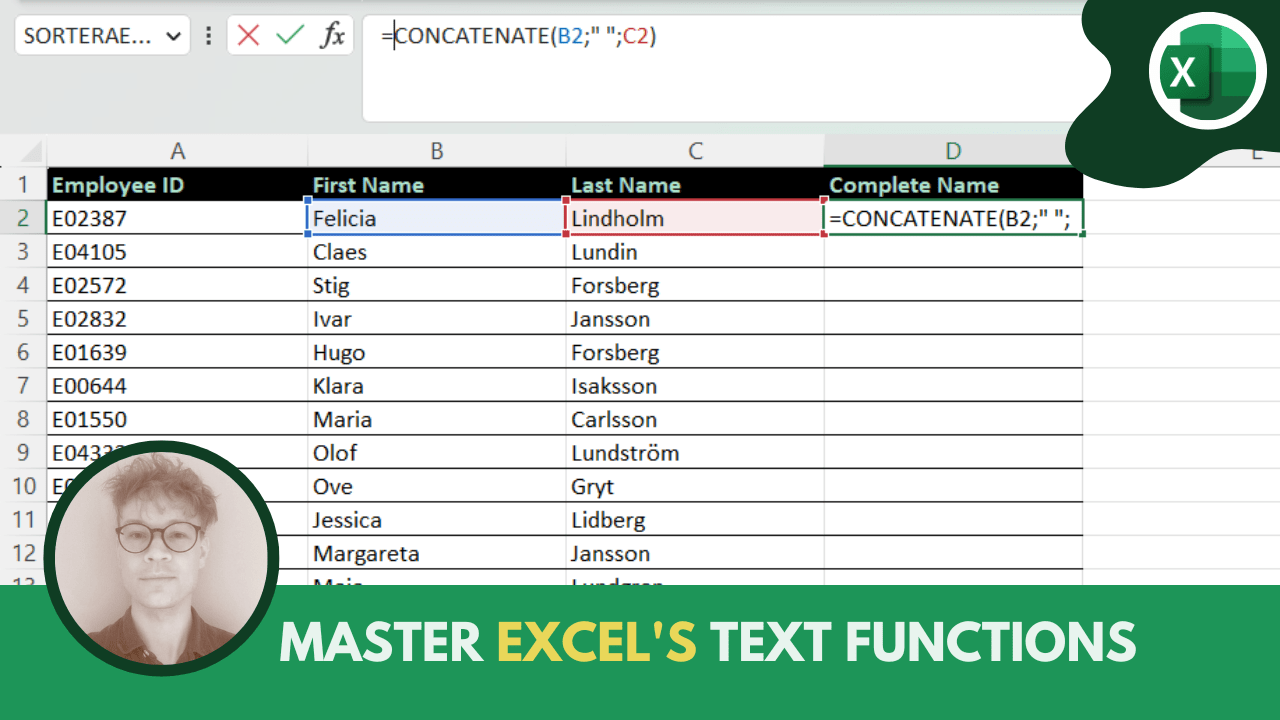
Task: Select the cell with Employee ID E04105
Action: click(177, 252)
